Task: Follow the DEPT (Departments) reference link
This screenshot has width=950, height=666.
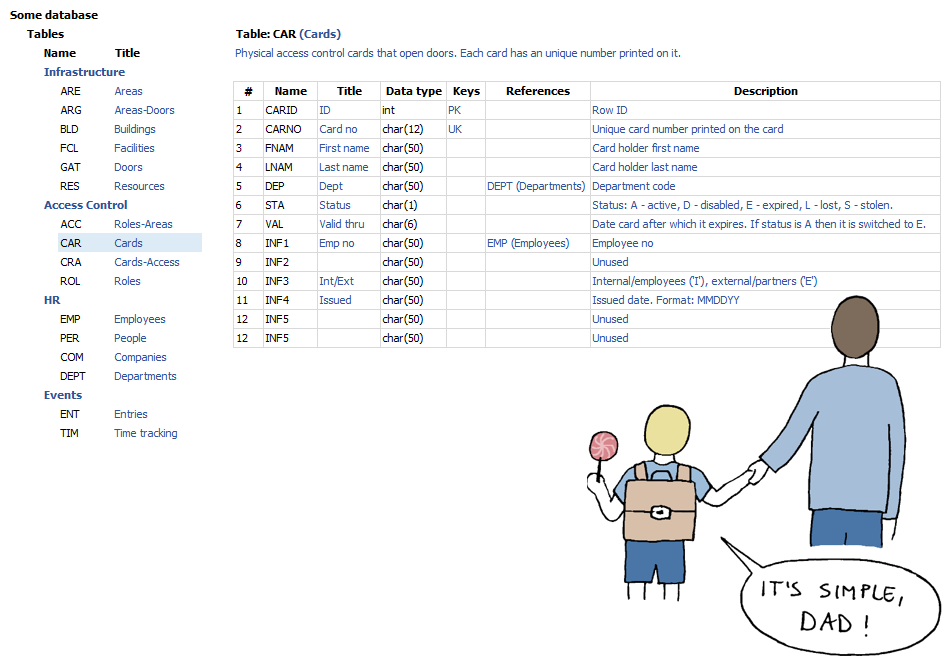Action: 536,186
